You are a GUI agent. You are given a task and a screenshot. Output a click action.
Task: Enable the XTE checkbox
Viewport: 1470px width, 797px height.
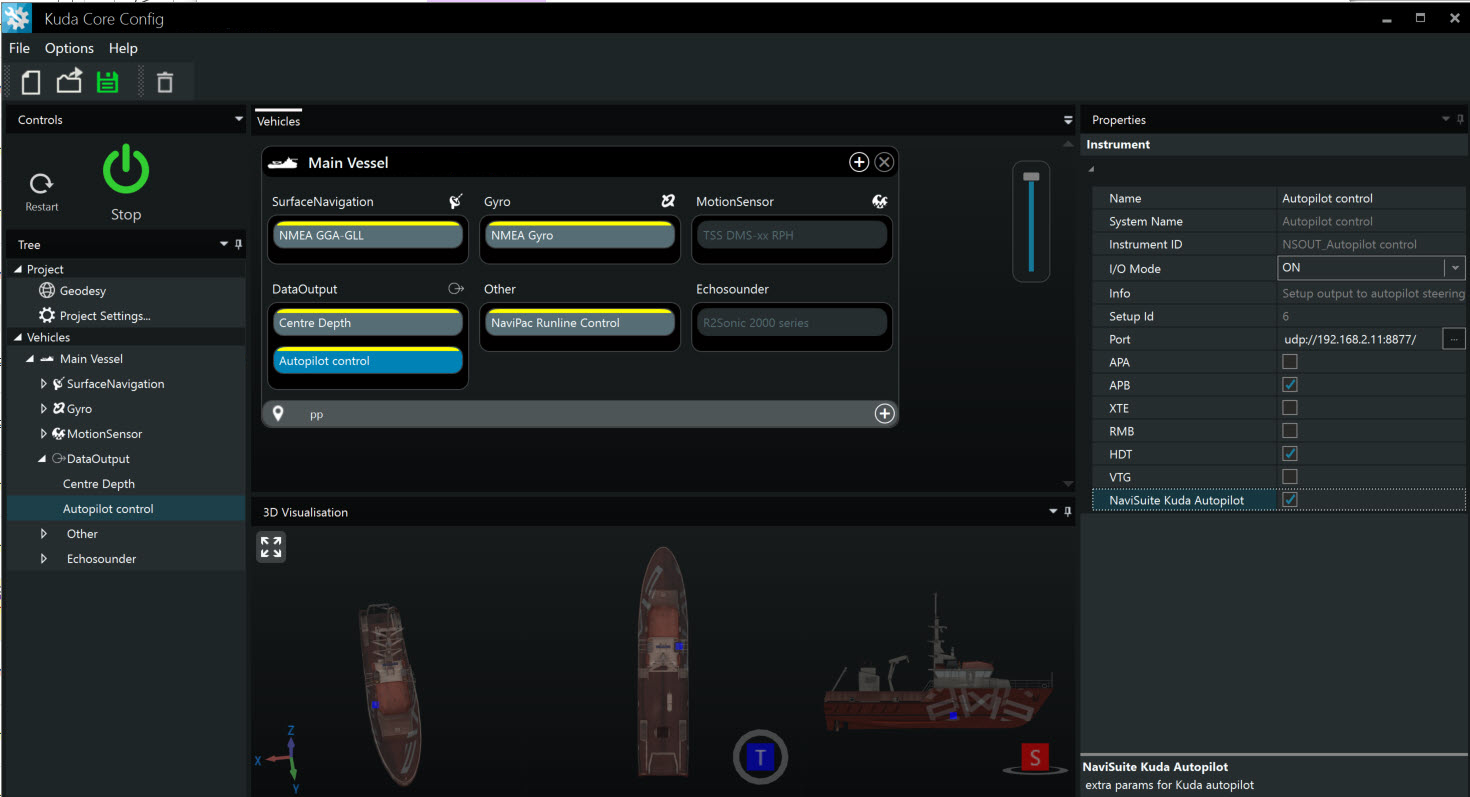(1290, 407)
